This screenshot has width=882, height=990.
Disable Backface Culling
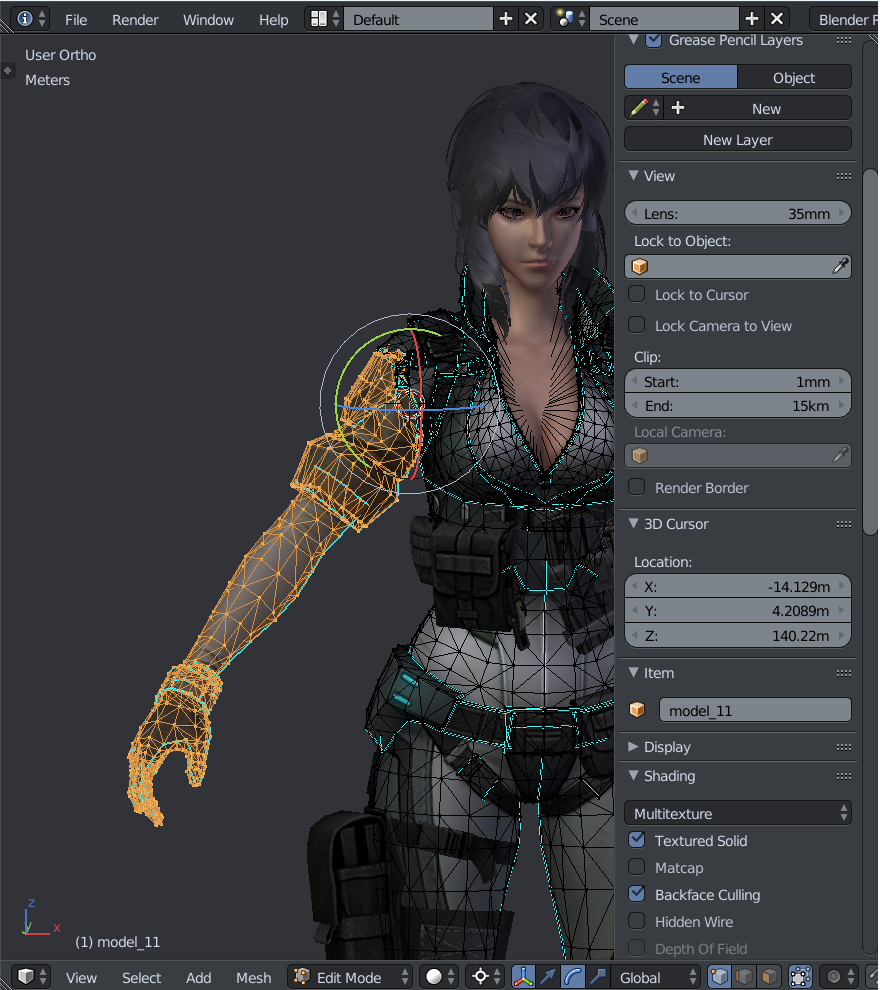(x=636, y=894)
